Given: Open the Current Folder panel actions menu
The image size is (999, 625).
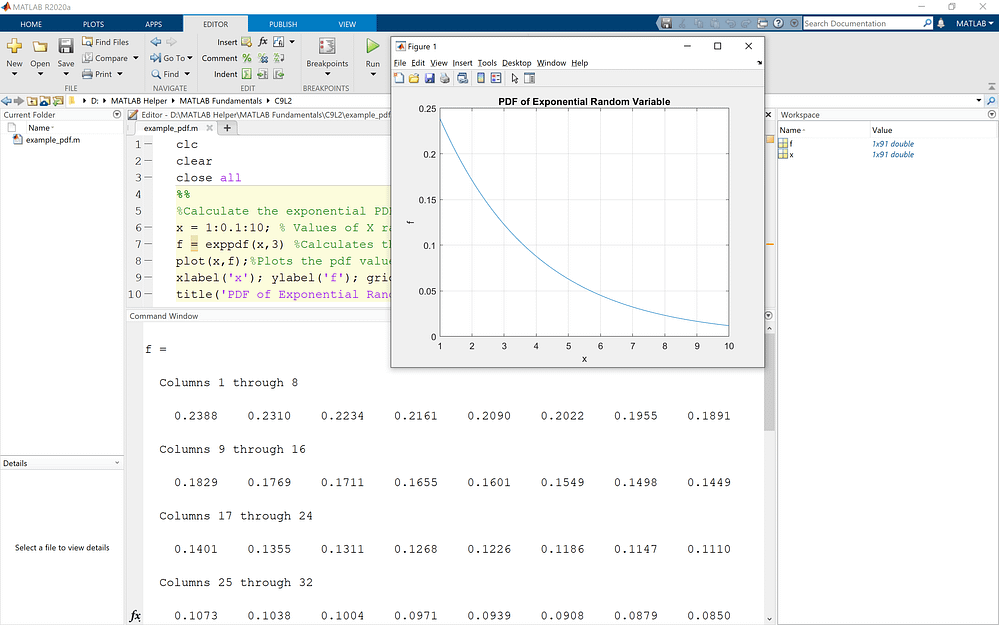Looking at the screenshot, I should pyautogui.click(x=117, y=115).
